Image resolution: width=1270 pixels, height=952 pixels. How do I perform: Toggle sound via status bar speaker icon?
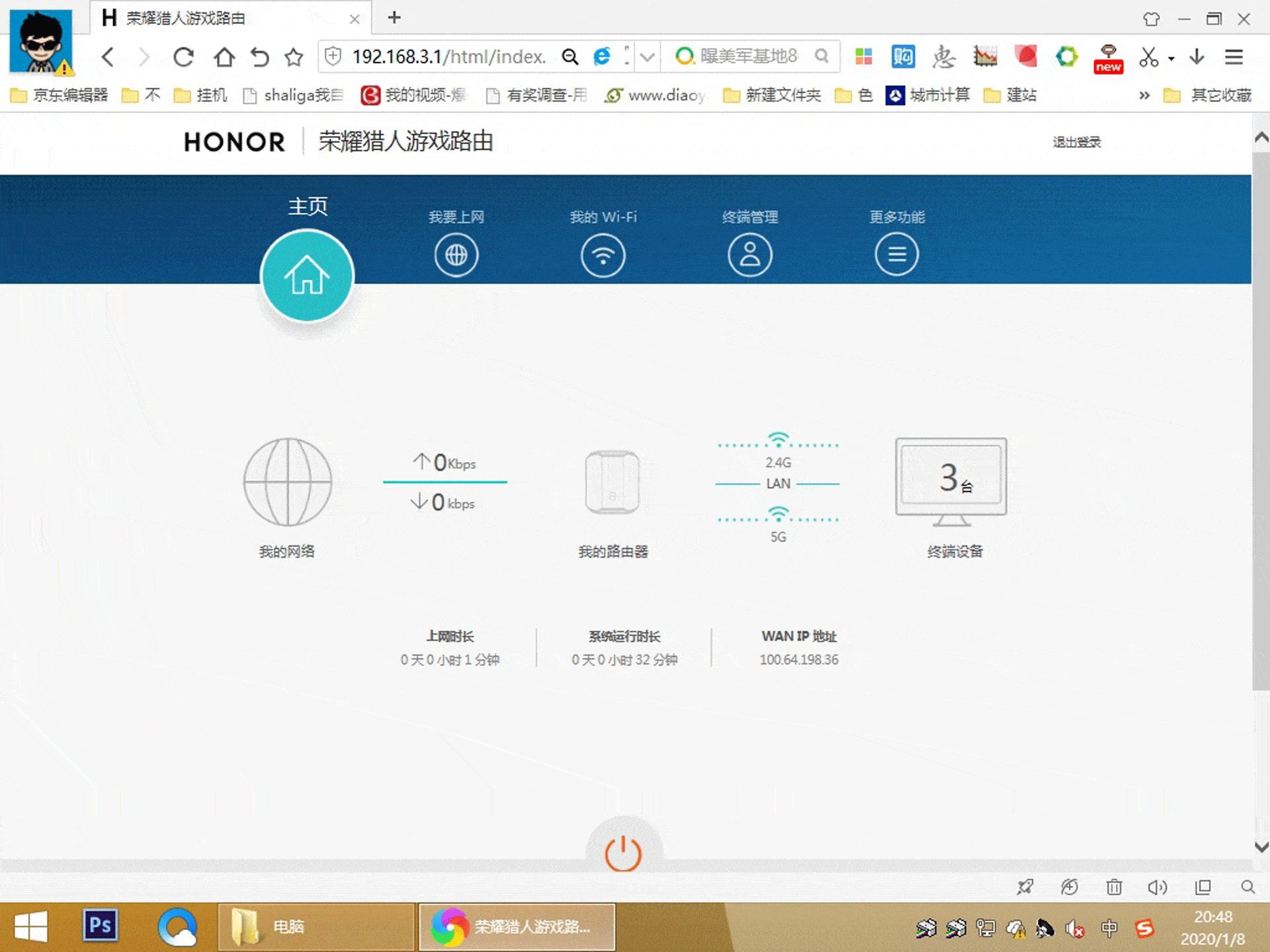tap(1158, 887)
